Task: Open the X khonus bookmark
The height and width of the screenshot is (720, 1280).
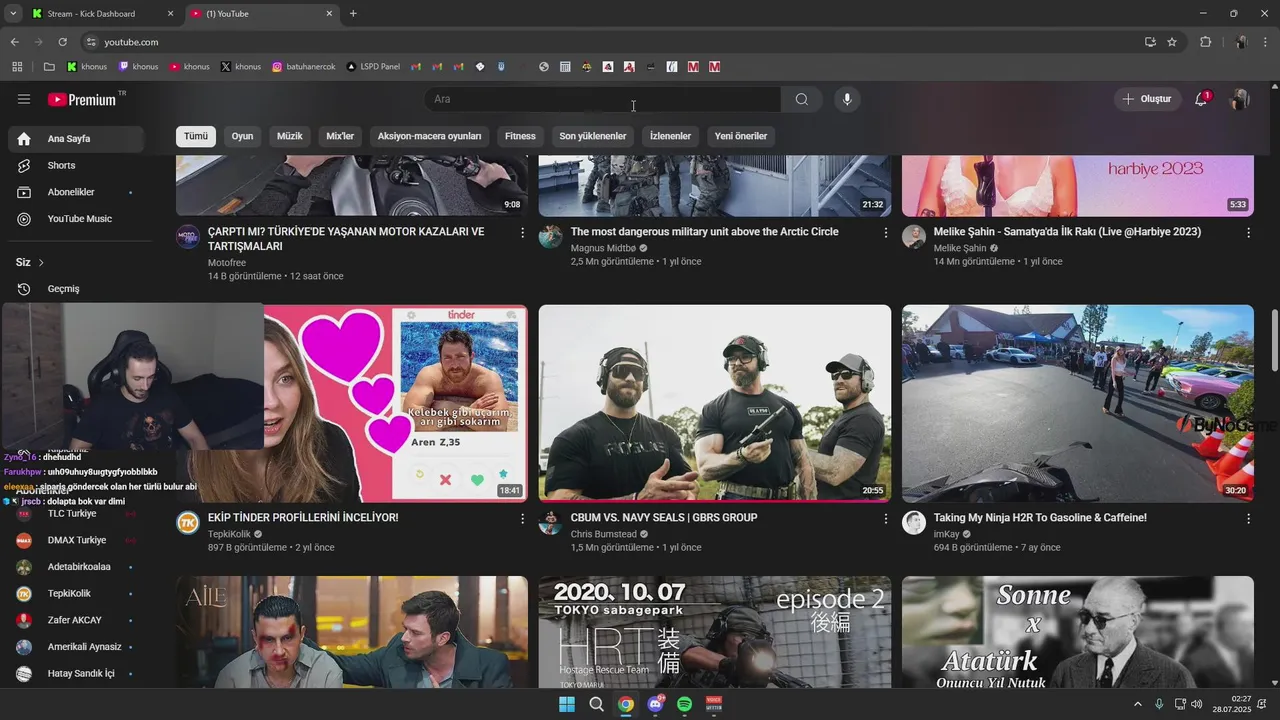Action: [240, 67]
